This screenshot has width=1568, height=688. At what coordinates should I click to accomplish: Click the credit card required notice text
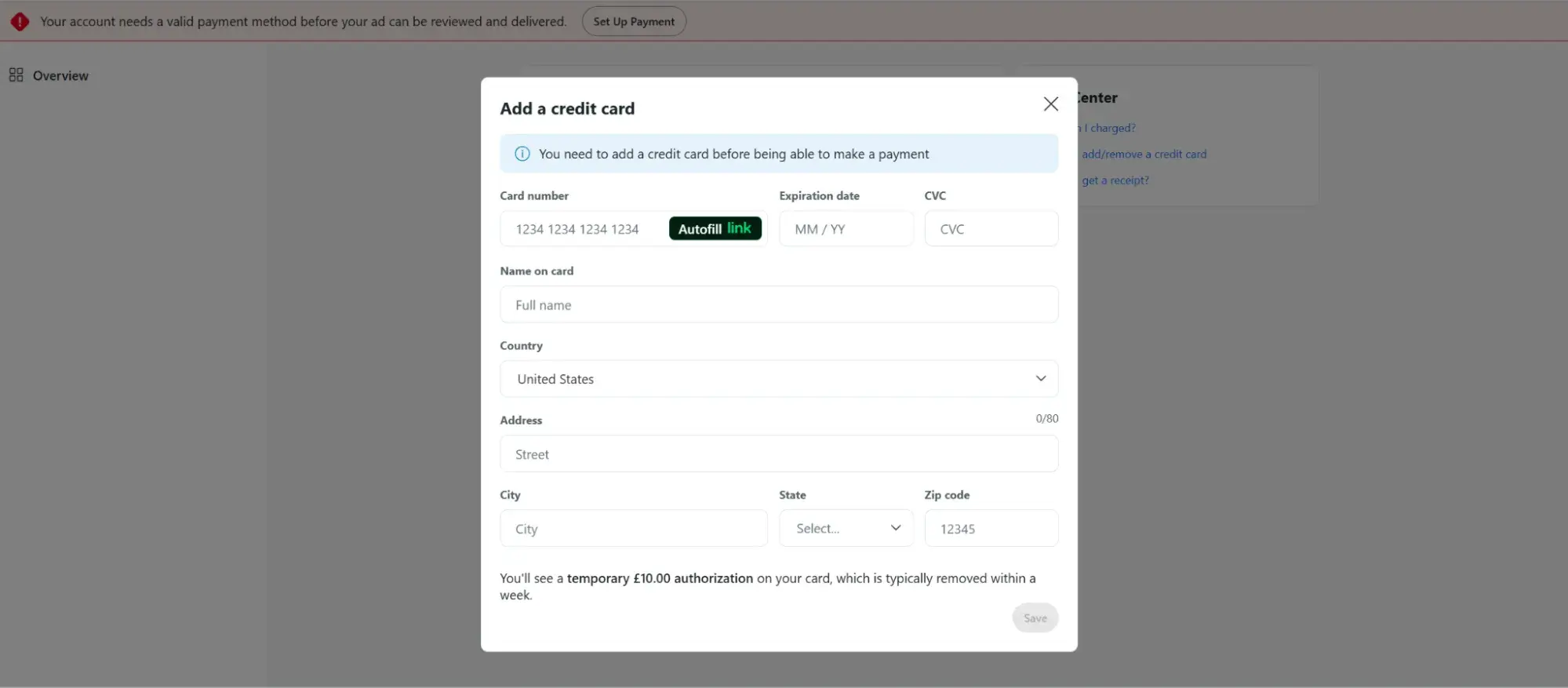coord(733,154)
